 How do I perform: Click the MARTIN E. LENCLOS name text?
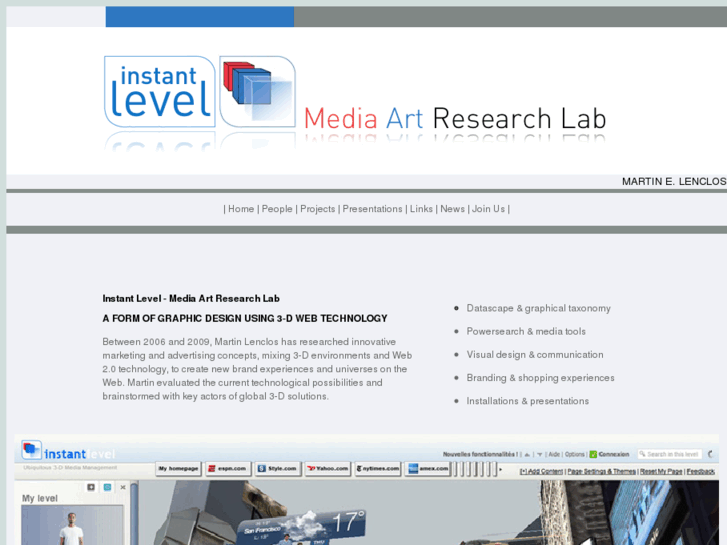pos(674,181)
